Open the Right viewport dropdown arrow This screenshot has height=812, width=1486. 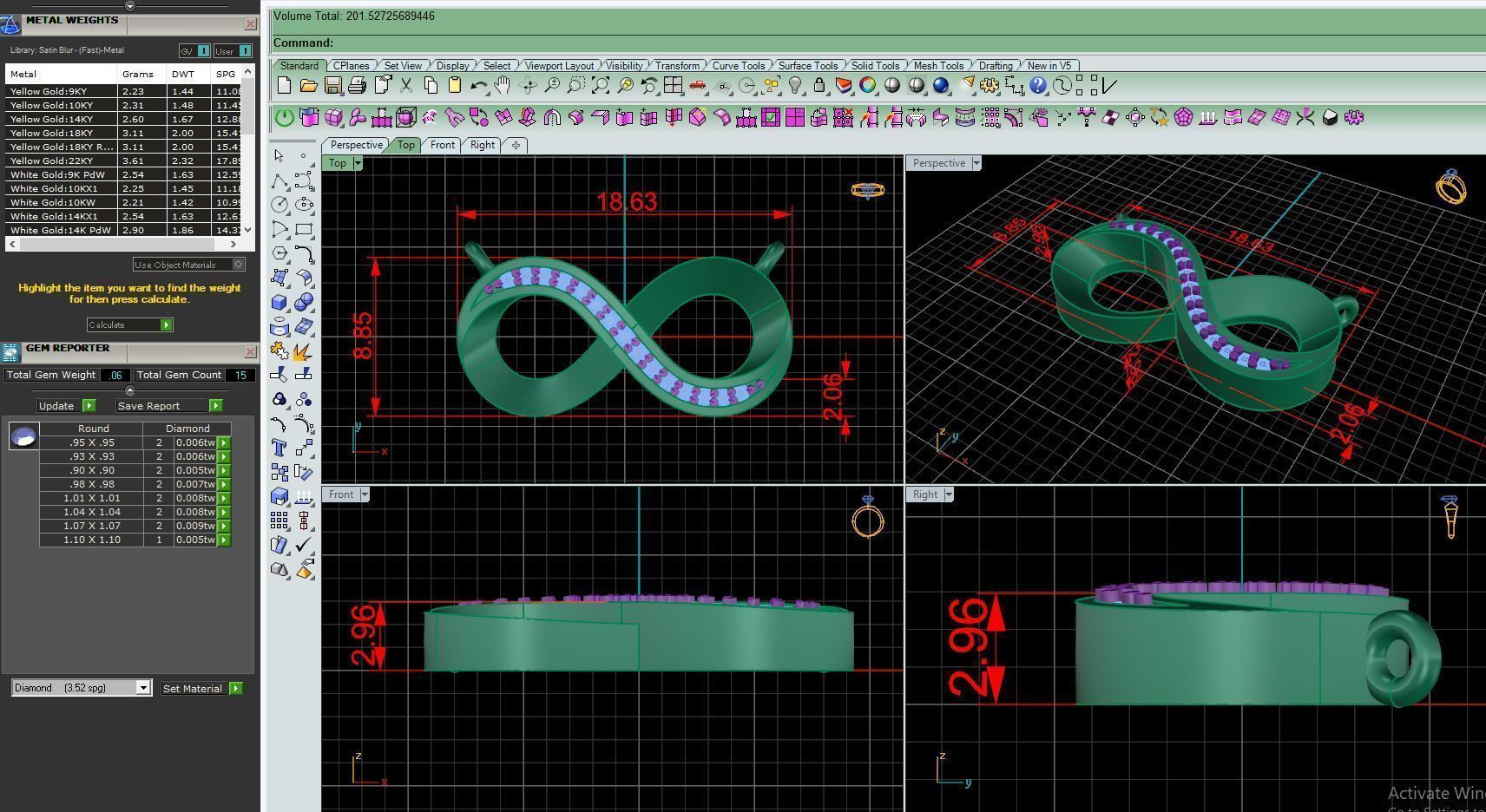[949, 494]
